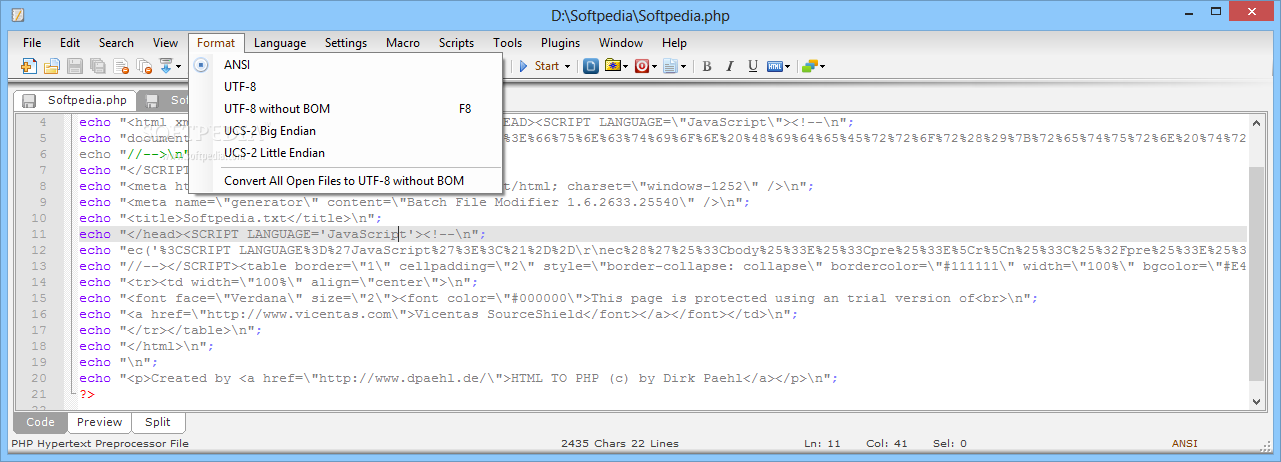Open the Search menu
Viewport: 1281px width, 462px height.
[x=116, y=43]
